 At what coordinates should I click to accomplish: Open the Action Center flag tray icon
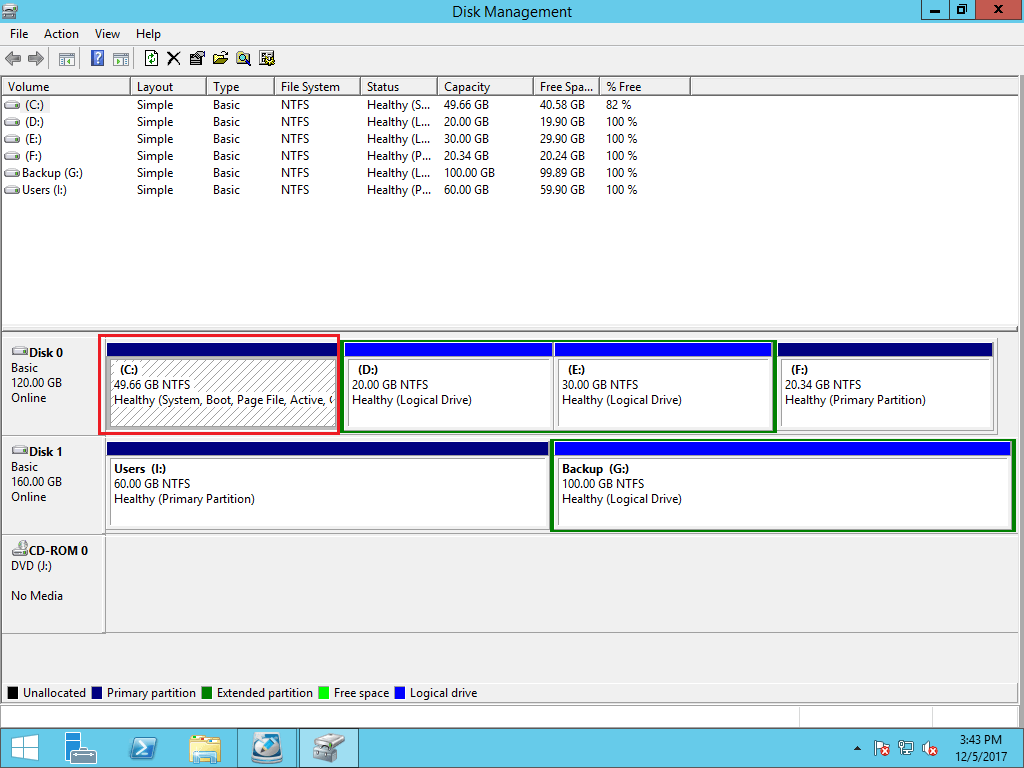[881, 748]
